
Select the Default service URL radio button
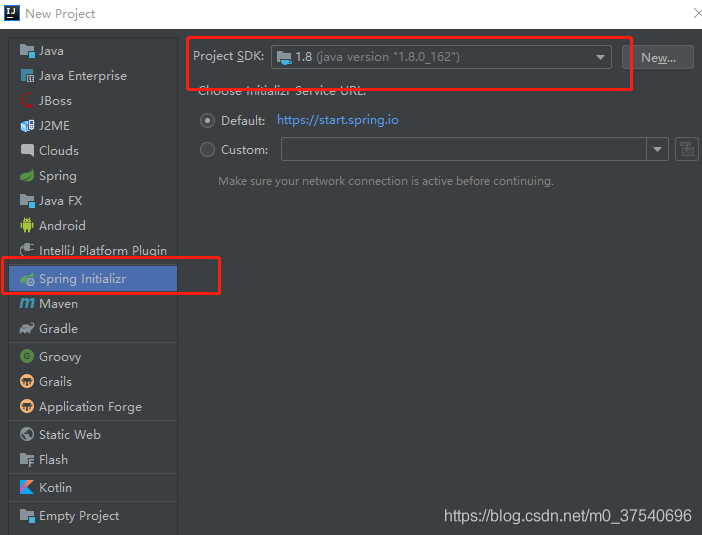tap(207, 120)
